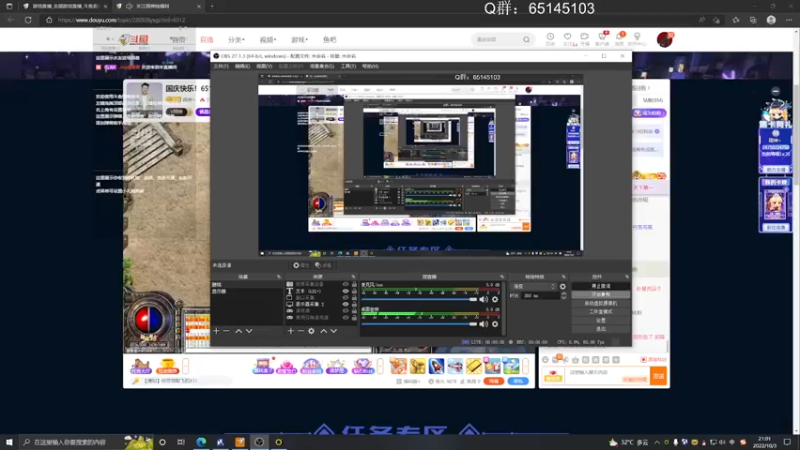Open OBS Edit menu
The image size is (800, 450).
click(x=242, y=66)
